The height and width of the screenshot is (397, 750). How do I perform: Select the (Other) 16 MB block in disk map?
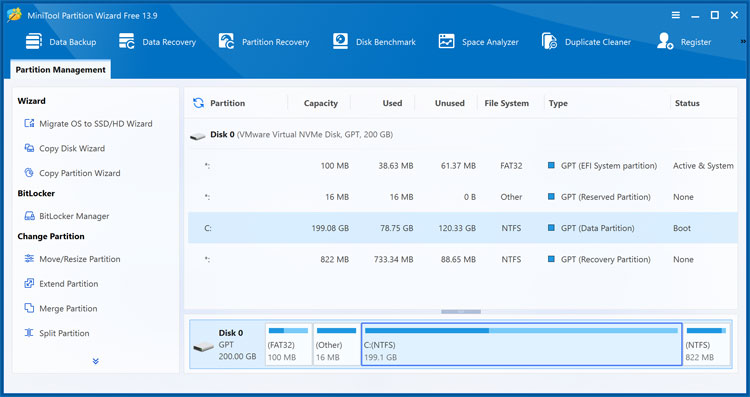[x=336, y=344]
